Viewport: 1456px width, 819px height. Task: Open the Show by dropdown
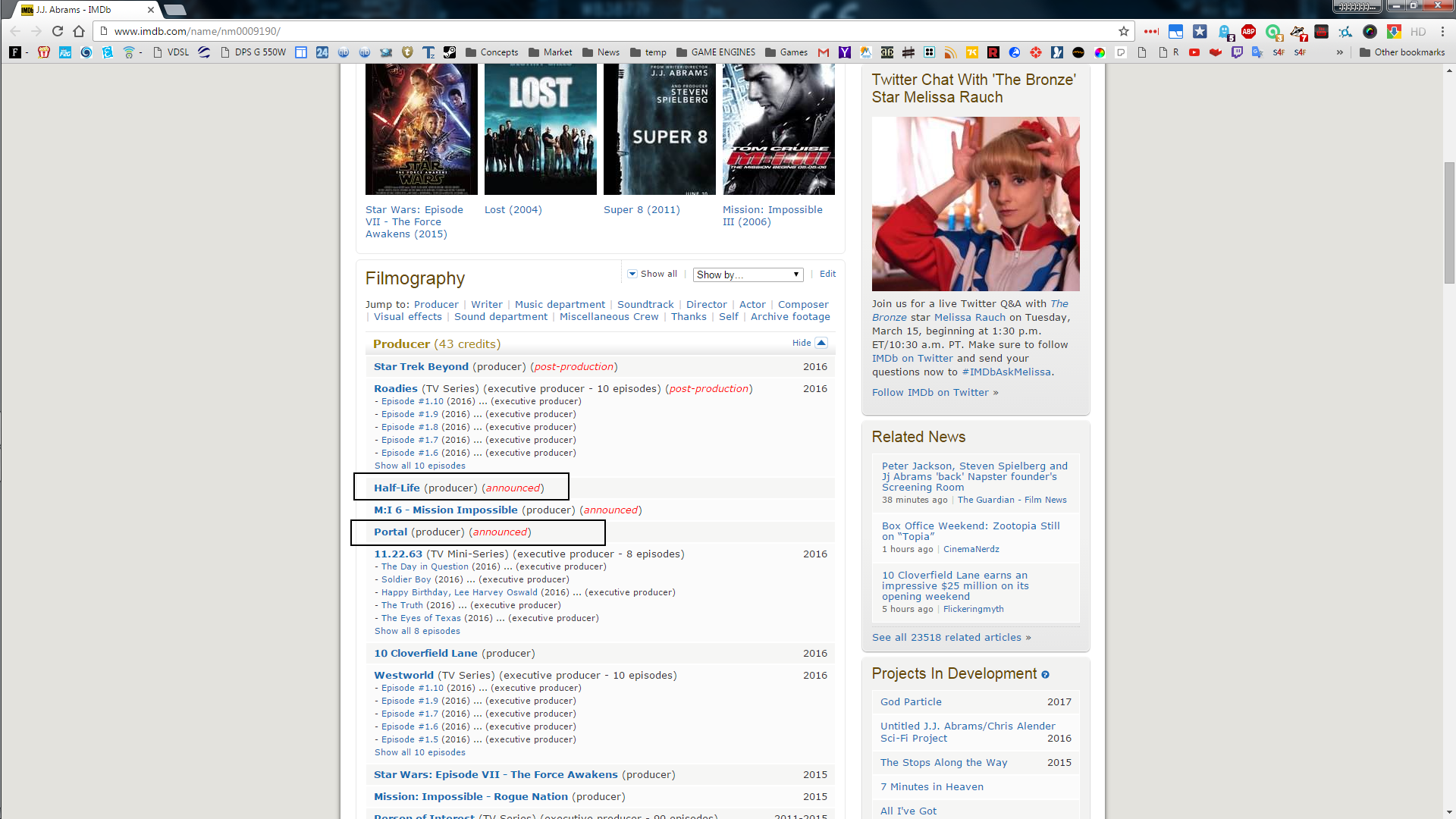(x=748, y=275)
